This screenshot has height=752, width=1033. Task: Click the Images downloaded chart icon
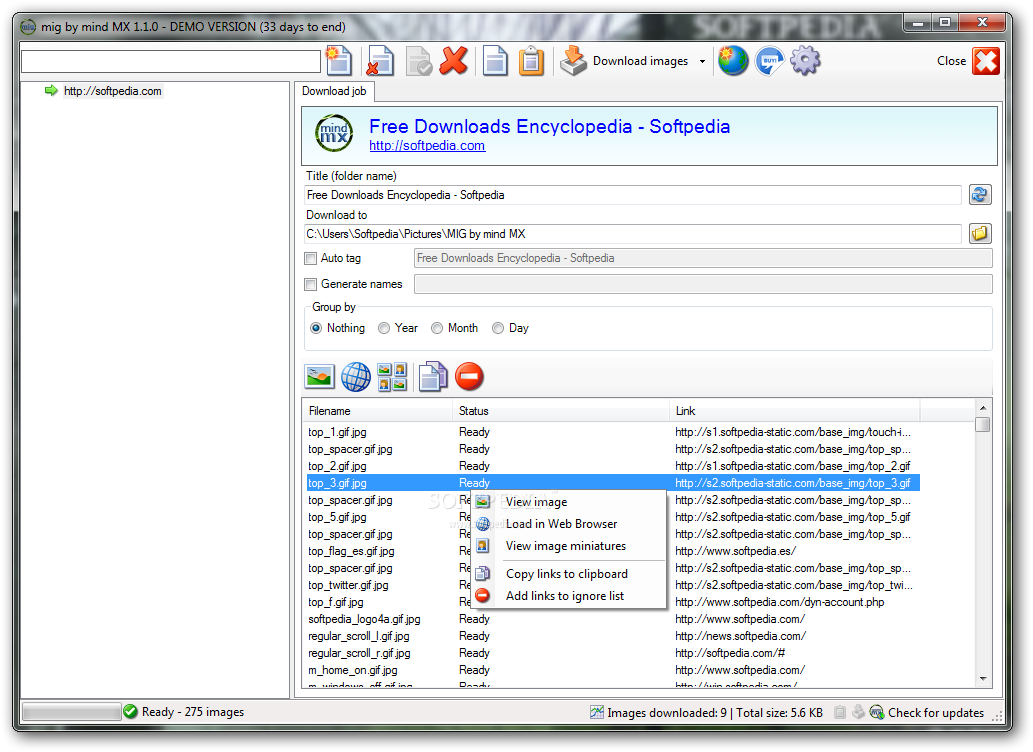point(597,712)
